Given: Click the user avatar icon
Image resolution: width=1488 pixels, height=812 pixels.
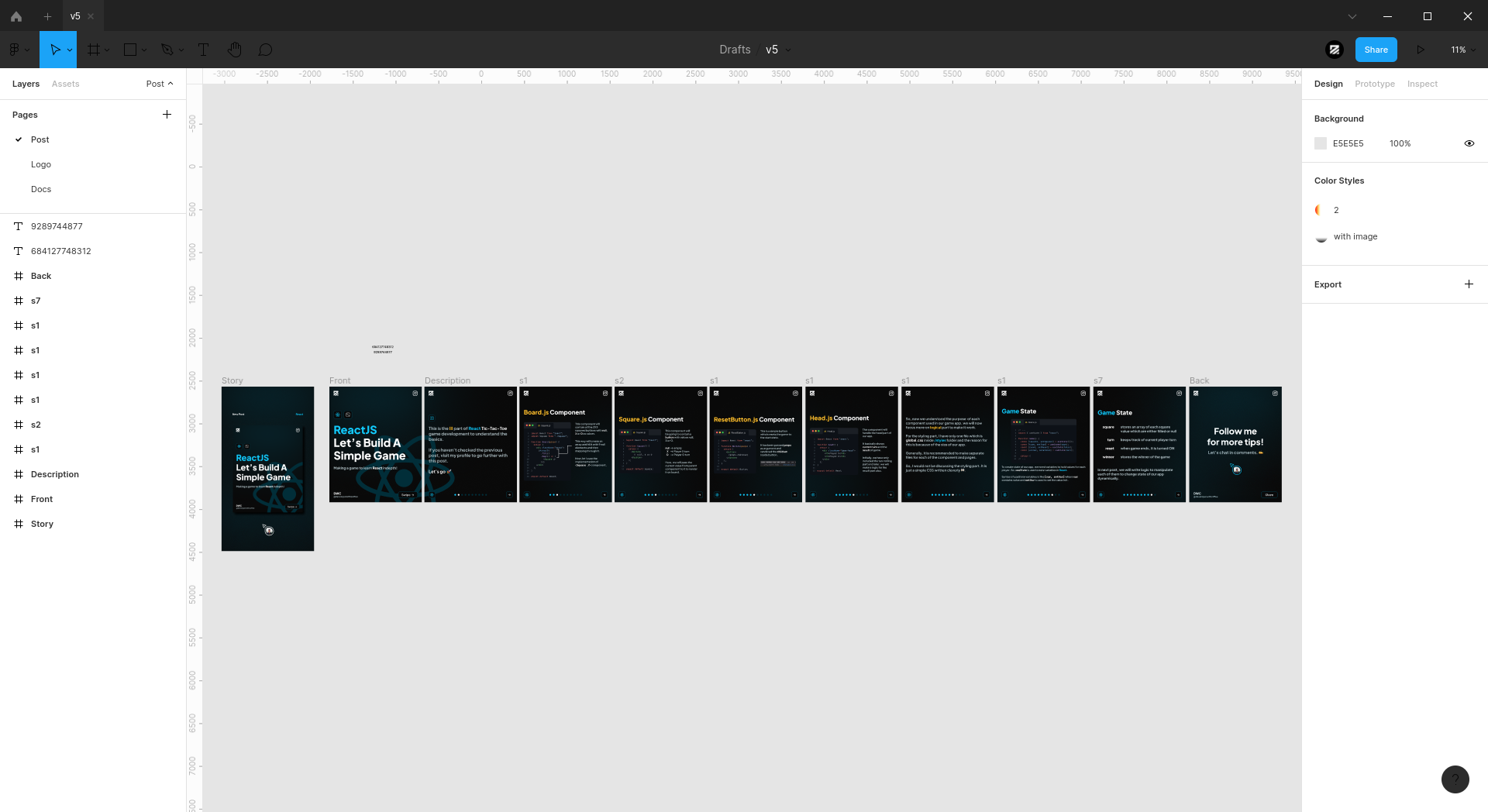Looking at the screenshot, I should click(x=1335, y=50).
